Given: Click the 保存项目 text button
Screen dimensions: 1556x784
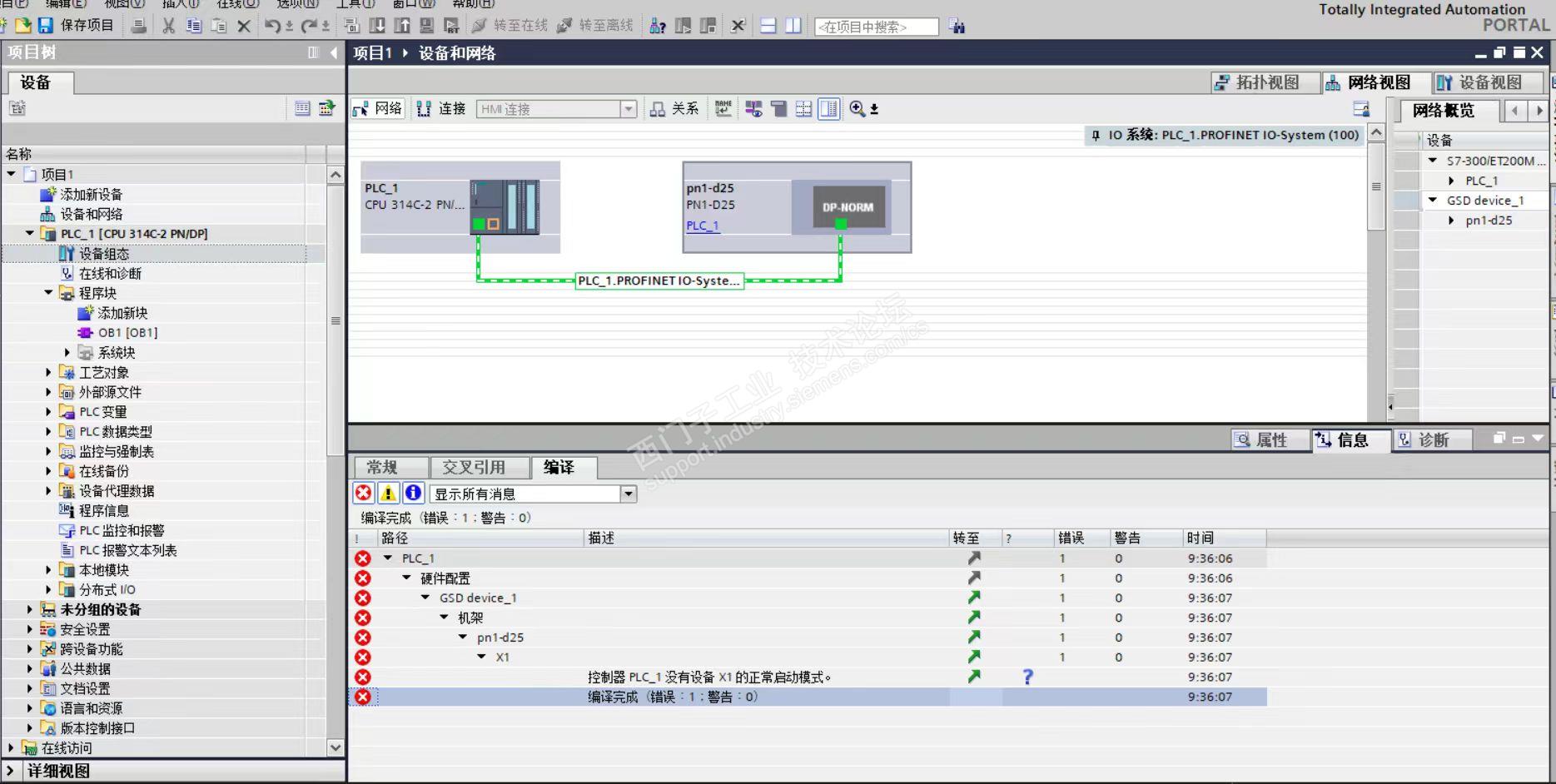Looking at the screenshot, I should click(87, 26).
